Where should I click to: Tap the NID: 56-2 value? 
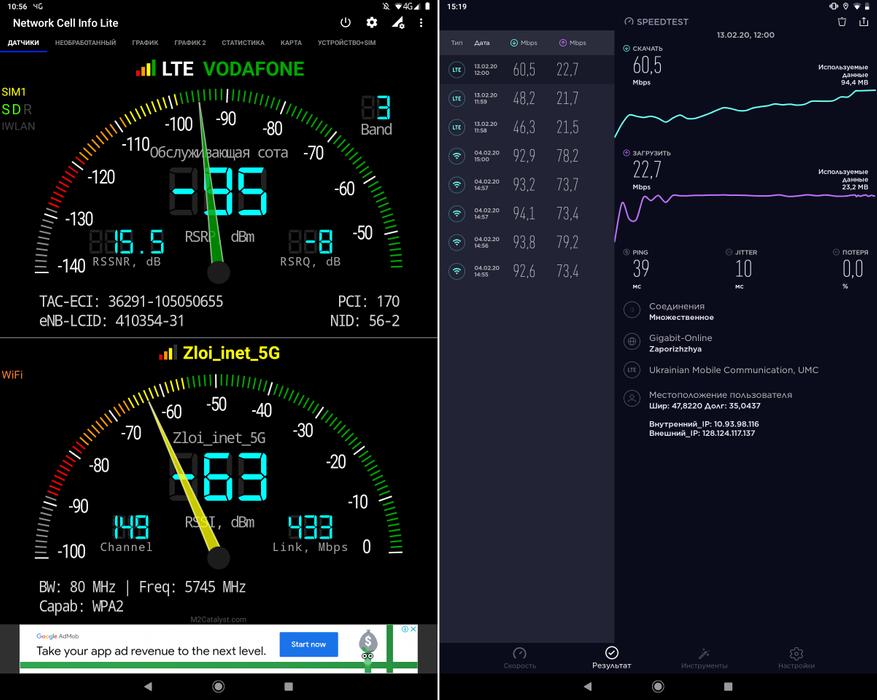(x=365, y=321)
